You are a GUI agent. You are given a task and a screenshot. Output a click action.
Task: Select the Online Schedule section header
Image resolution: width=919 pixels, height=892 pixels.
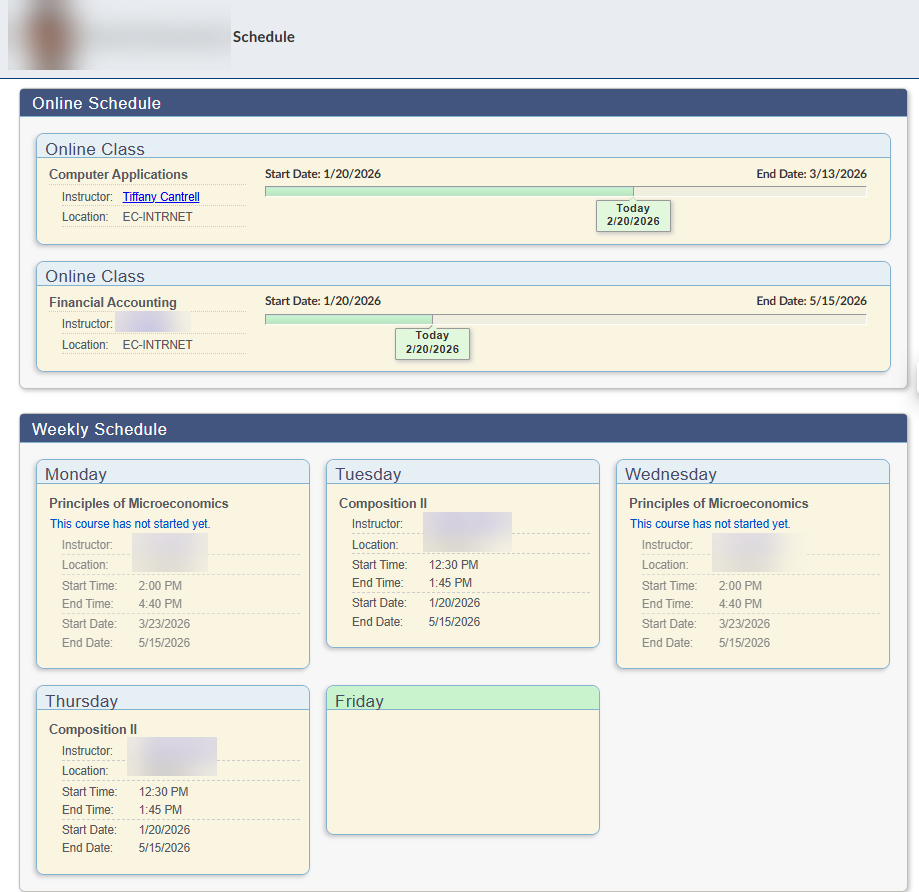(x=96, y=103)
